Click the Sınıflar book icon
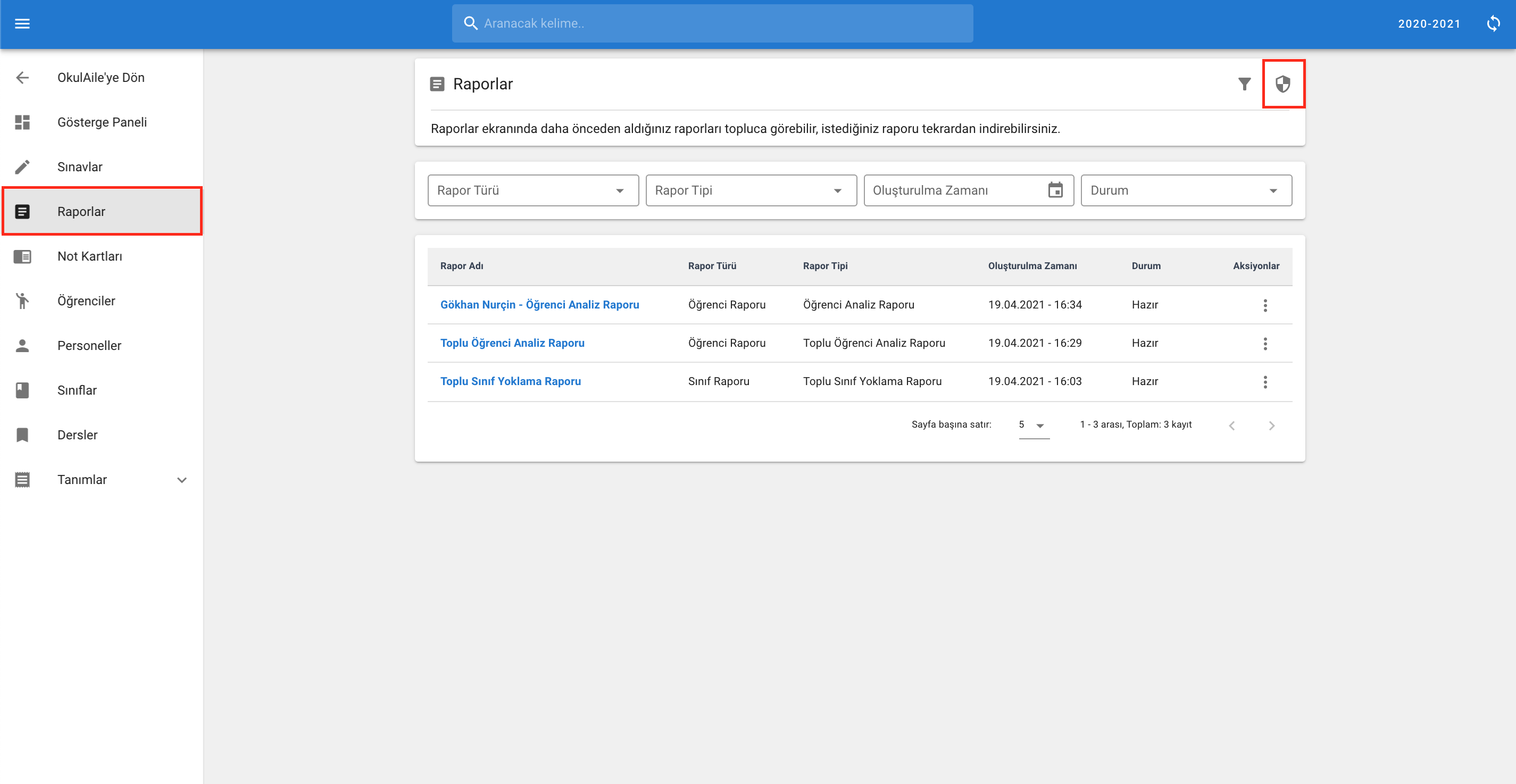Image resolution: width=1516 pixels, height=784 pixels. click(22, 390)
